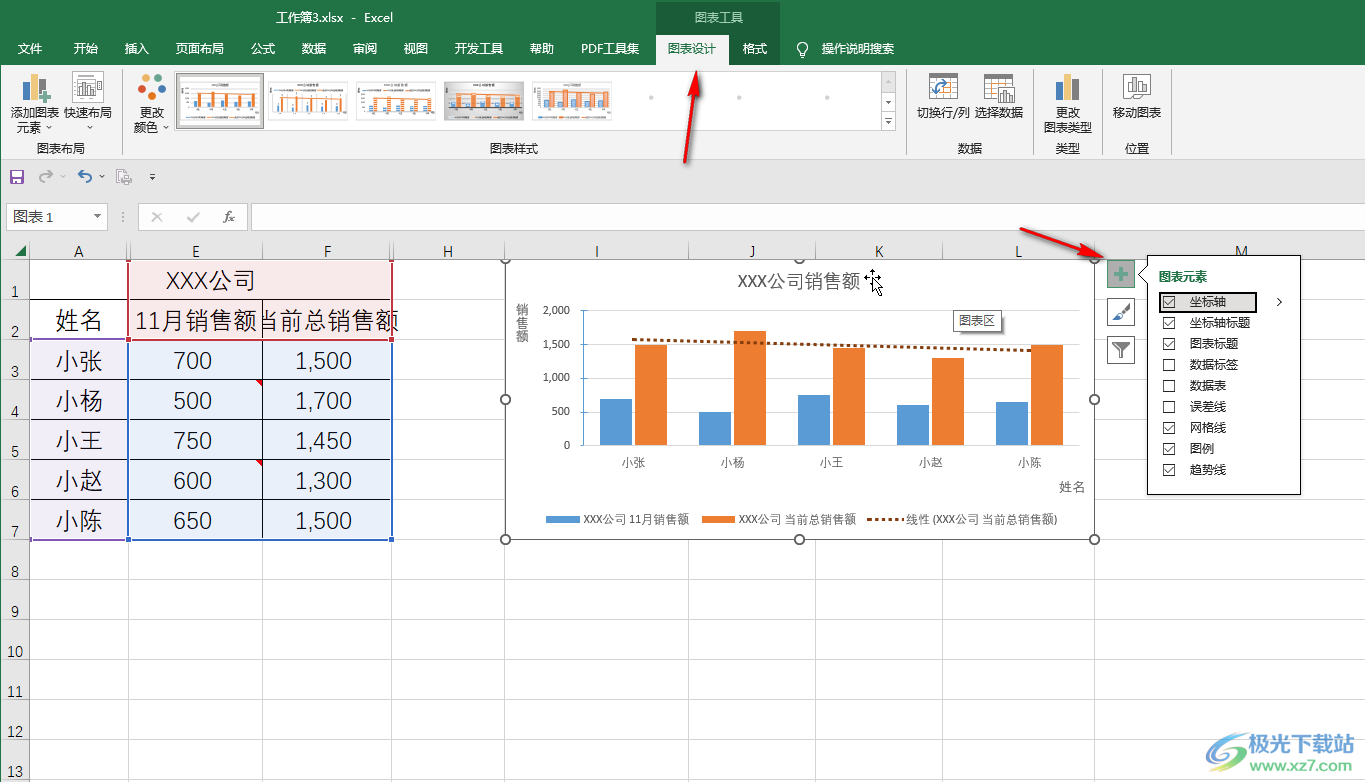This screenshot has width=1365, height=782.
Task: Click the Insert Function fx icon
Action: tap(229, 217)
